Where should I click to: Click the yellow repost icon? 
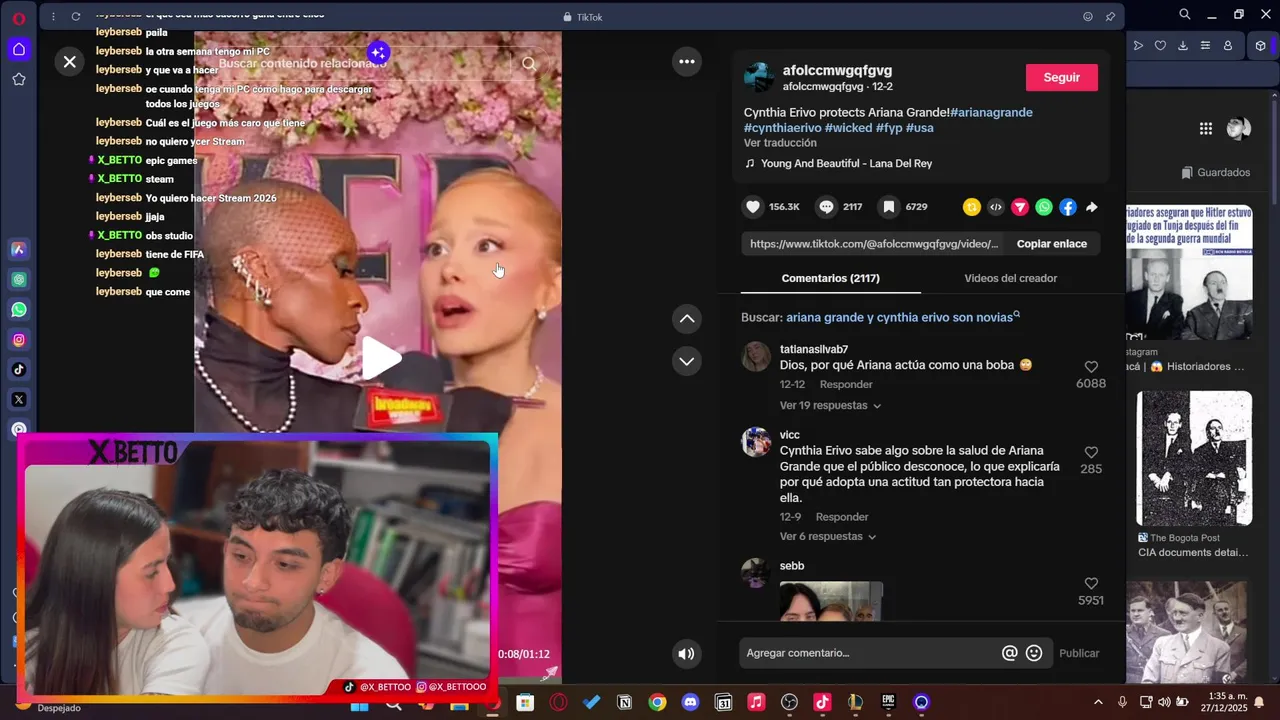pos(971,207)
